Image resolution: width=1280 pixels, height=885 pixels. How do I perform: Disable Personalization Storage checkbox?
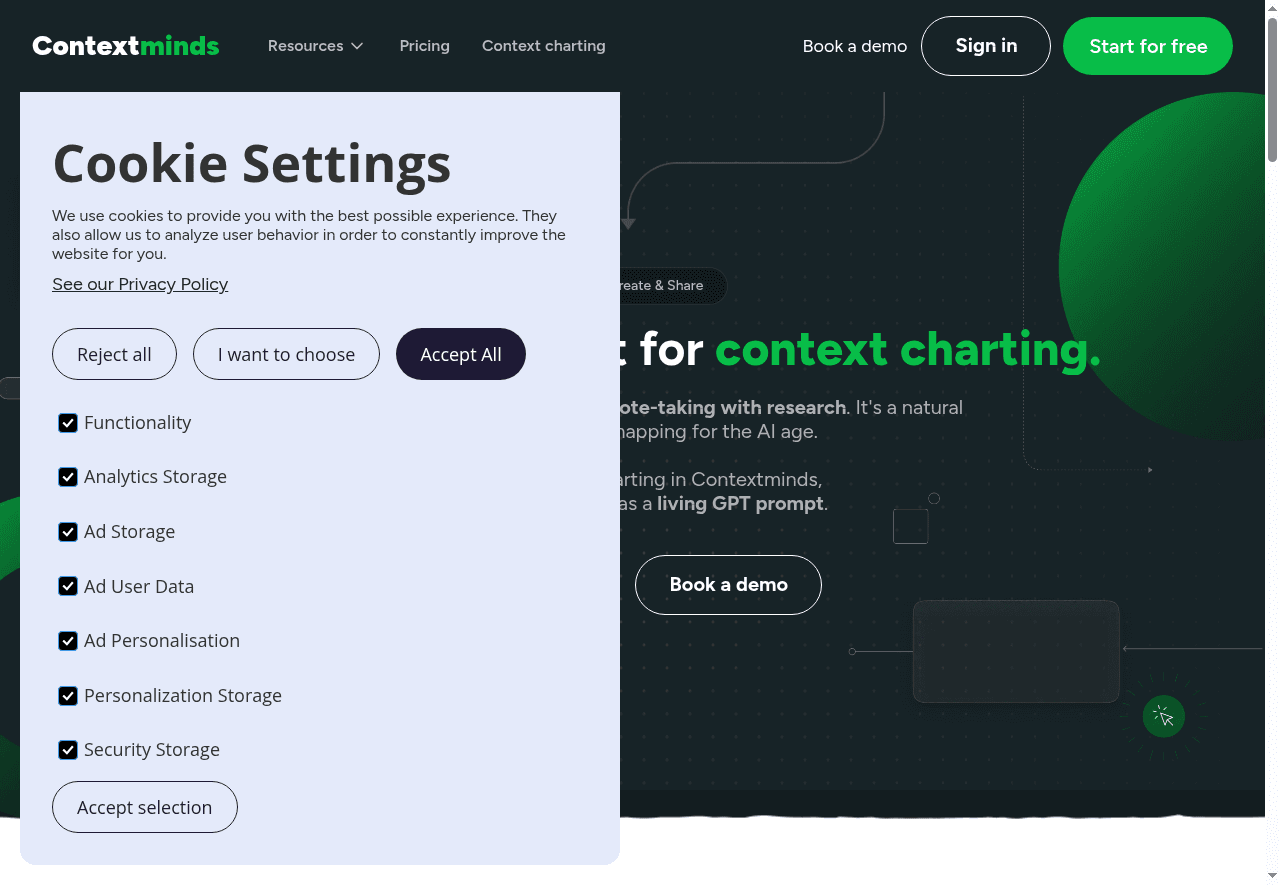[68, 695]
